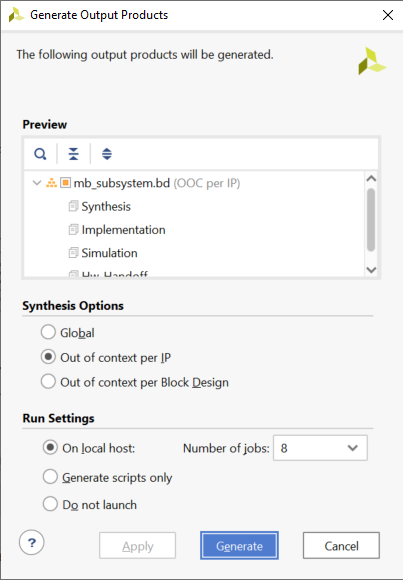This screenshot has height=580, width=403.
Task: Select the Simulation entry in Preview
Action: click(x=109, y=253)
